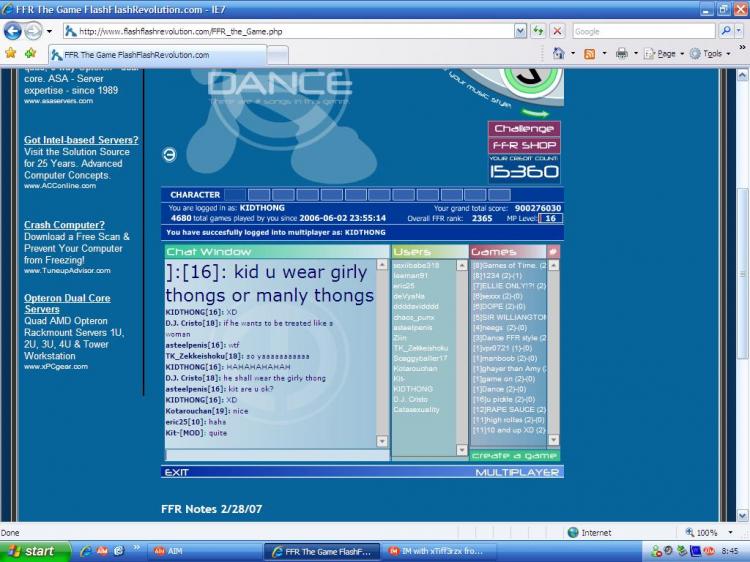Select the Games of Time game entry

(x=509, y=265)
